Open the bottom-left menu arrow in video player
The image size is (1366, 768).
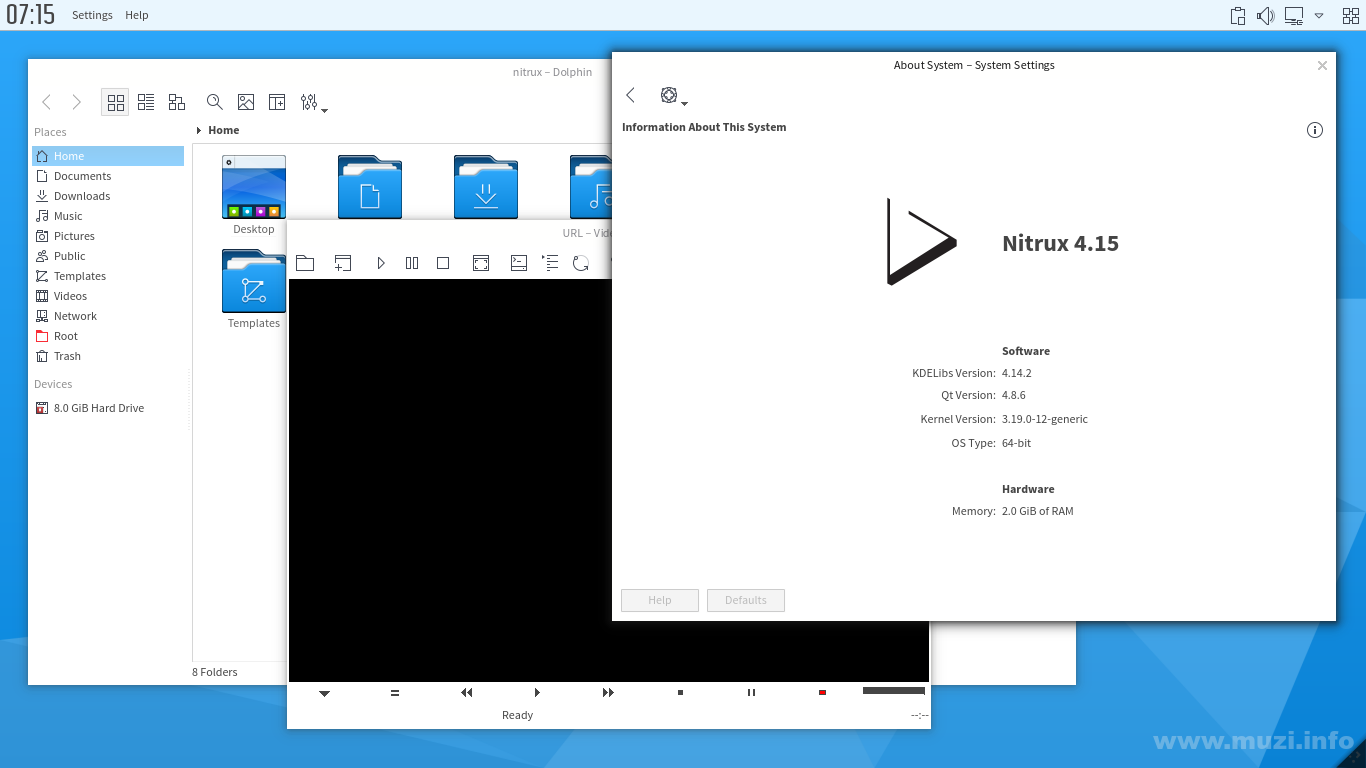coord(324,693)
